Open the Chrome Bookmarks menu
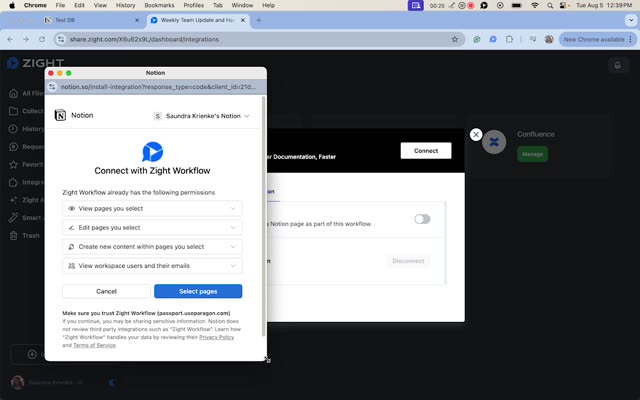 point(159,5)
